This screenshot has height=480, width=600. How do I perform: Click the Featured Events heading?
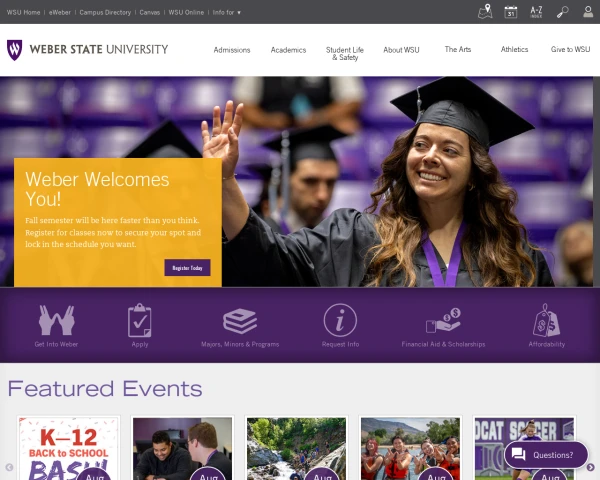[x=105, y=389]
